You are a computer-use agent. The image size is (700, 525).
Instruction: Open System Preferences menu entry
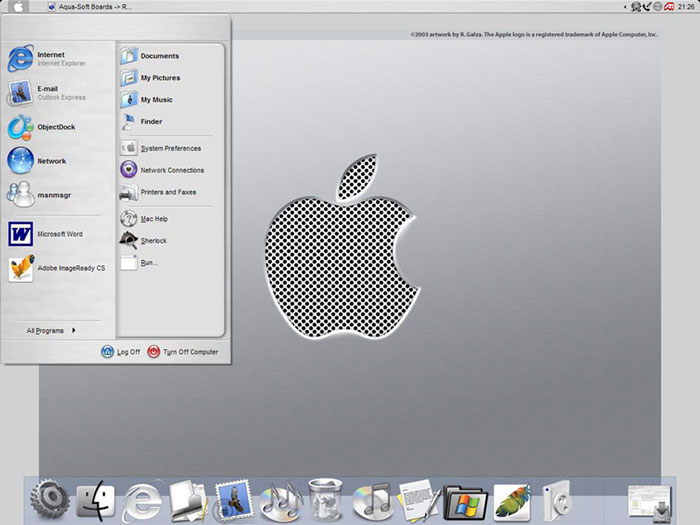click(161, 148)
